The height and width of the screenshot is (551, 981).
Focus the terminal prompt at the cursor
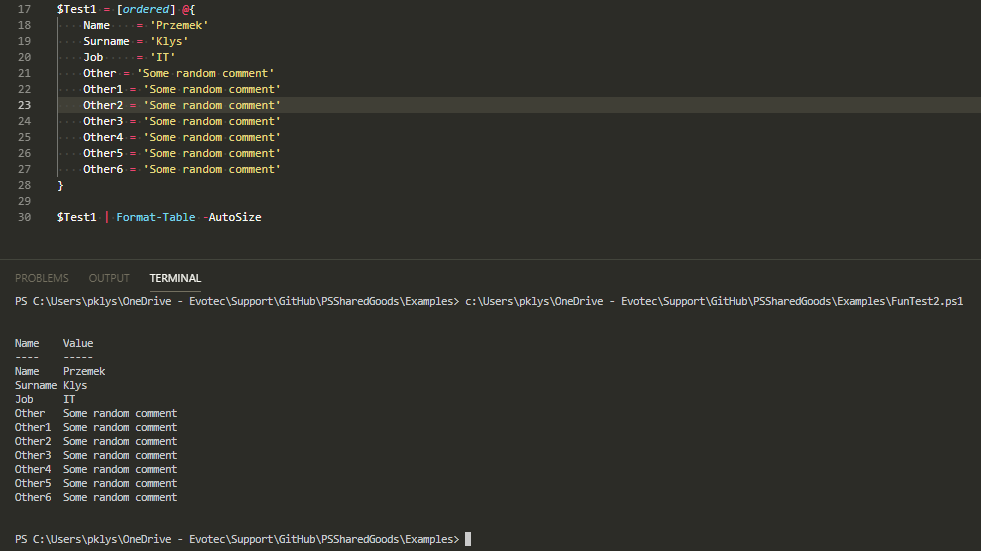click(467, 539)
